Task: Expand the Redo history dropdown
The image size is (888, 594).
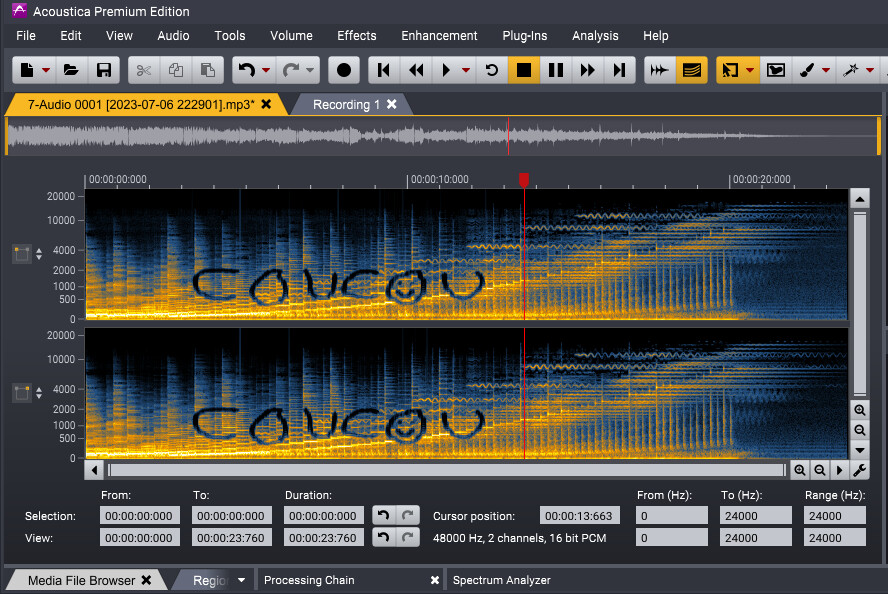Action: point(310,70)
